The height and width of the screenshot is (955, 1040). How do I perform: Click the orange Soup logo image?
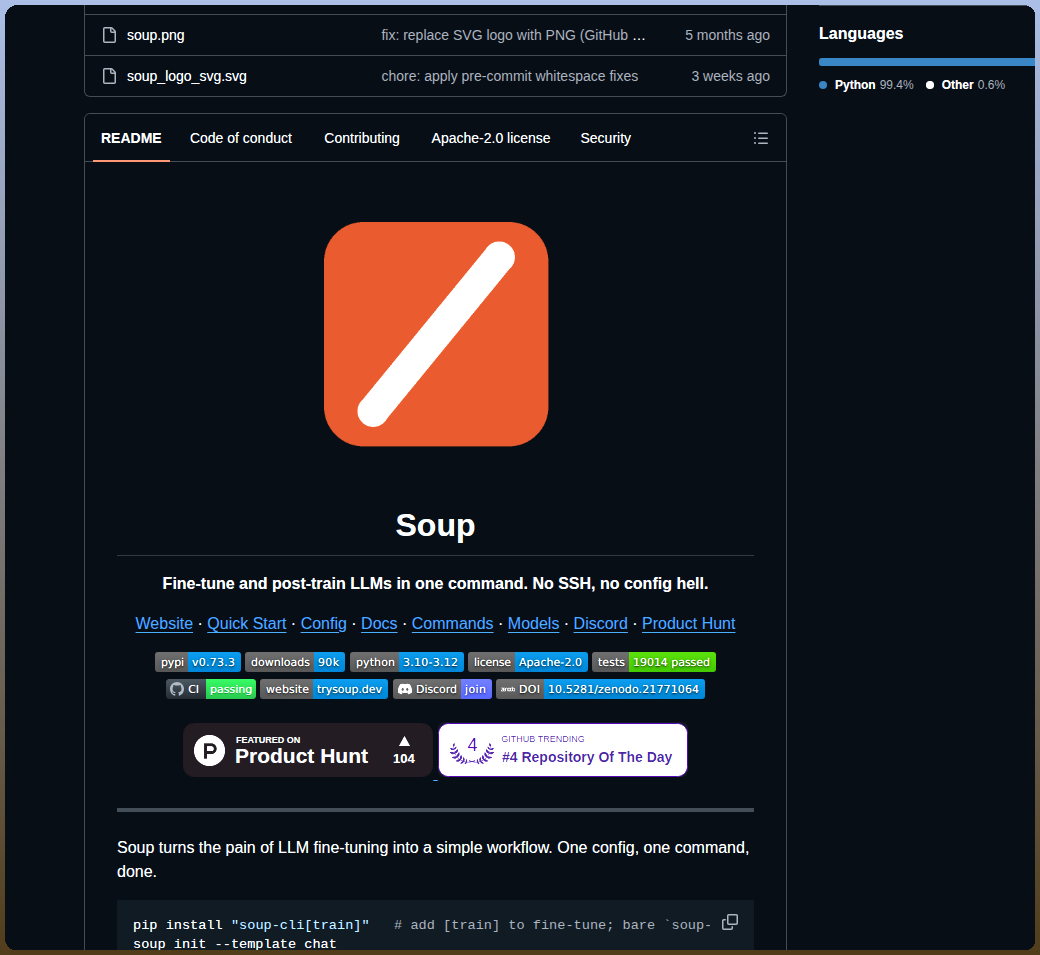coord(436,334)
